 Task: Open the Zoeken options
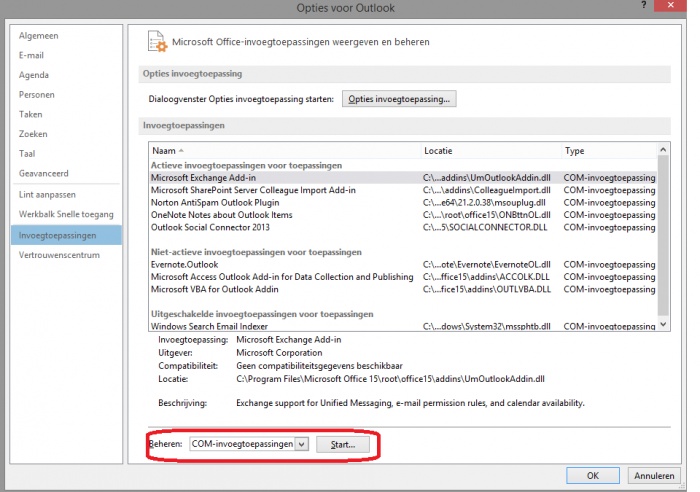coord(33,134)
